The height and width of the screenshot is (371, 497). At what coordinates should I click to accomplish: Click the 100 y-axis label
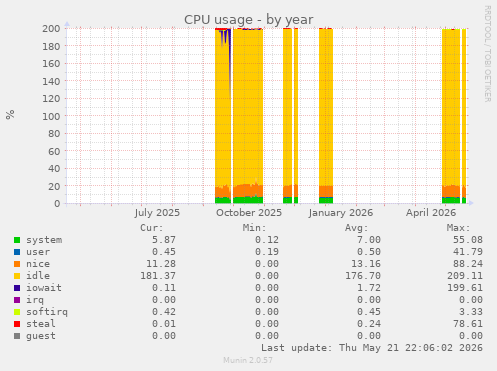[51, 116]
